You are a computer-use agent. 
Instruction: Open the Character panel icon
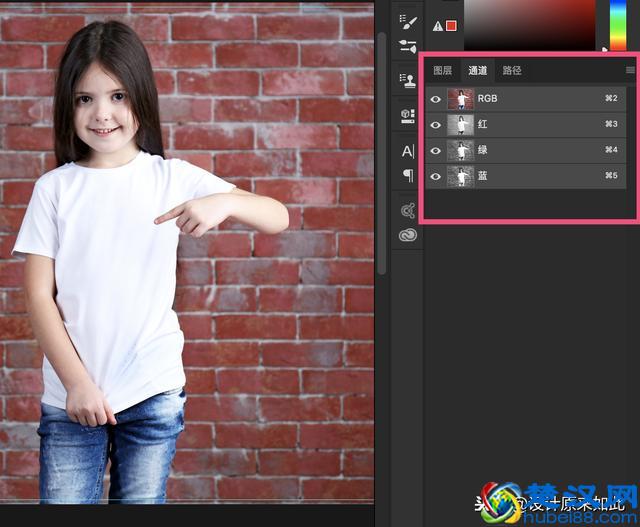coord(407,151)
